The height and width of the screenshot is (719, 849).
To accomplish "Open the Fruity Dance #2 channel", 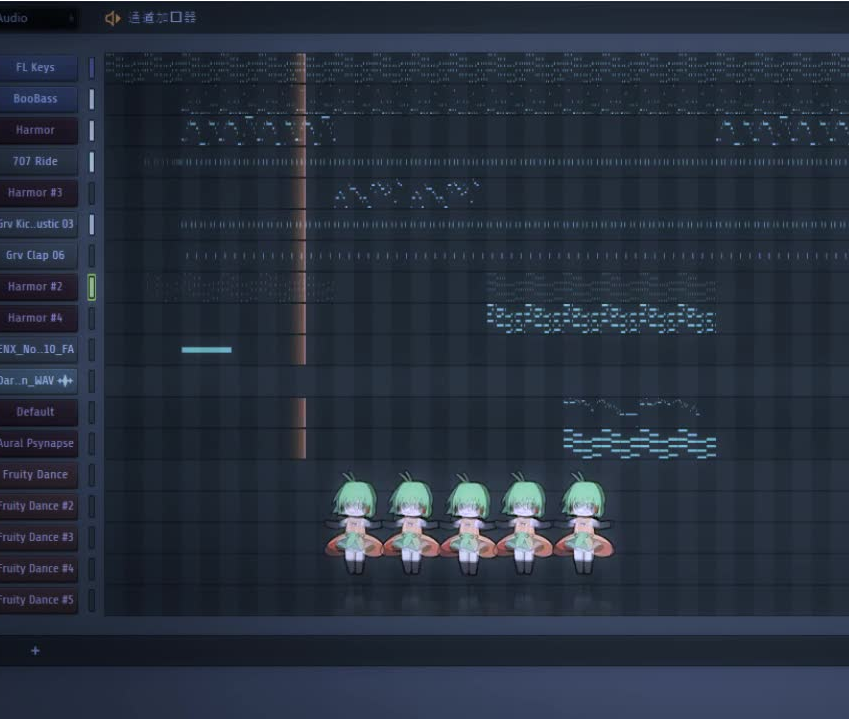I will click(38, 506).
